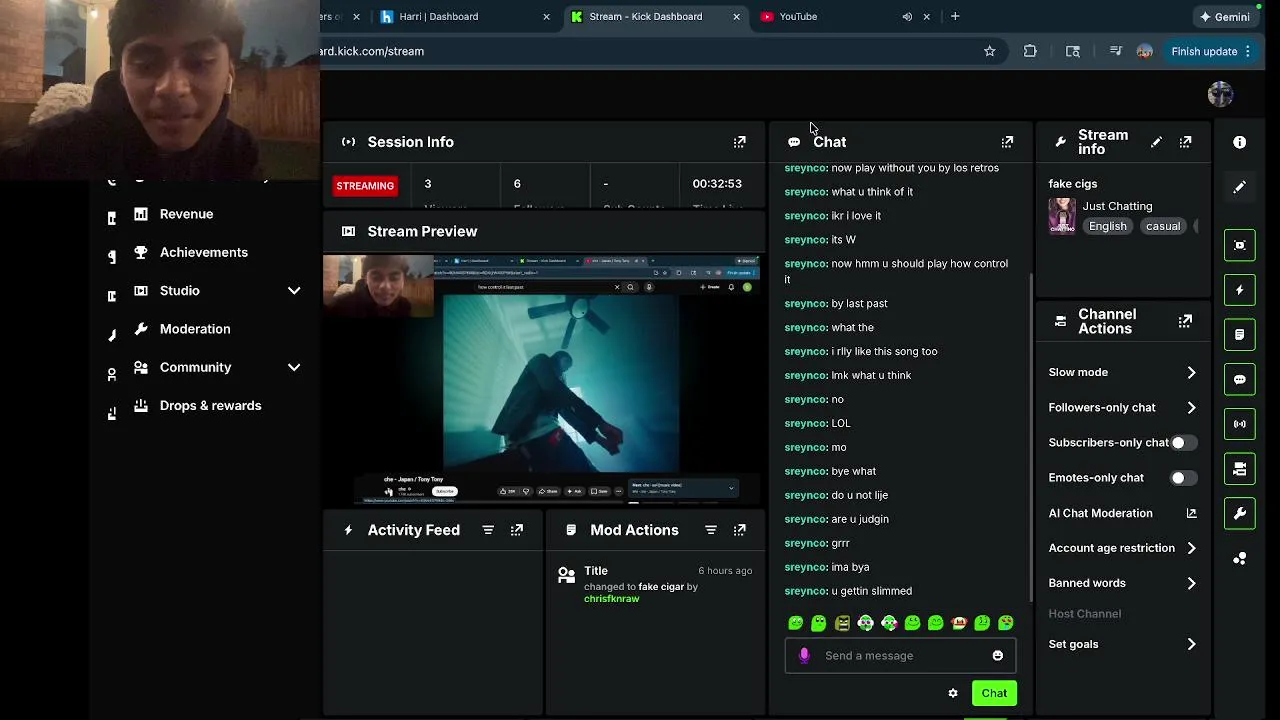Click the Just Chatting category thumbnail
Screen dimensions: 1280x720
(1062, 216)
